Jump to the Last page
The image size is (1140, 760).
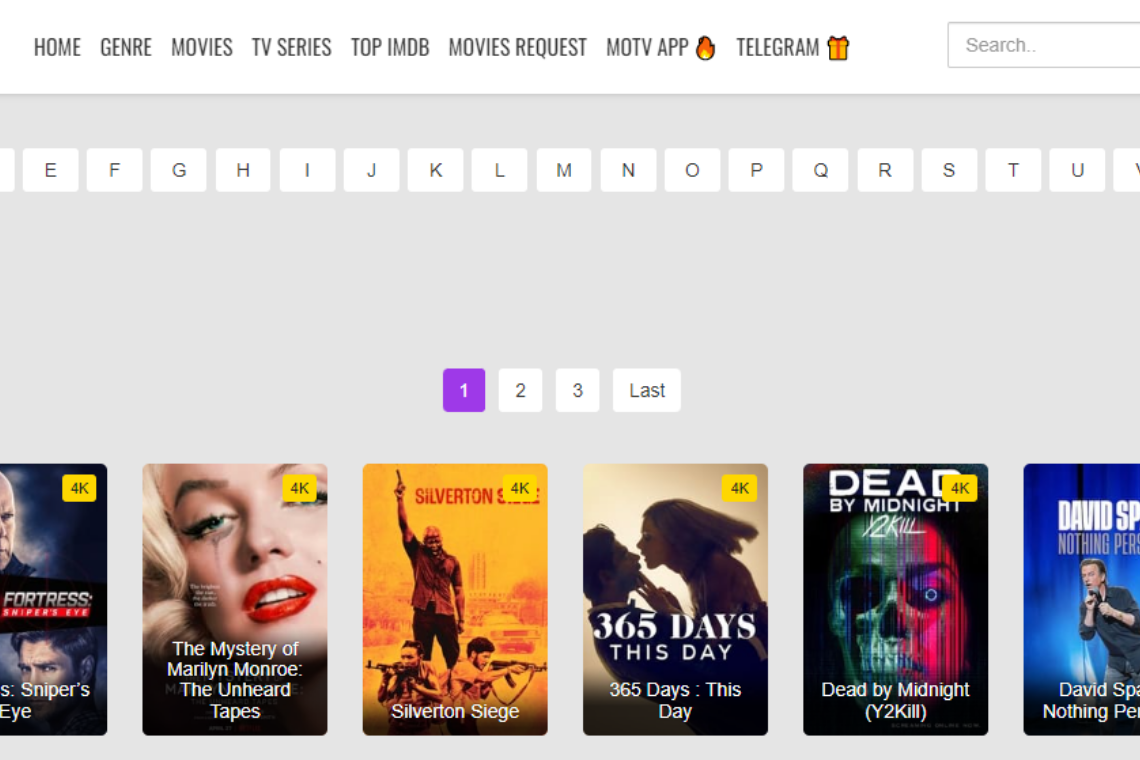[647, 391]
